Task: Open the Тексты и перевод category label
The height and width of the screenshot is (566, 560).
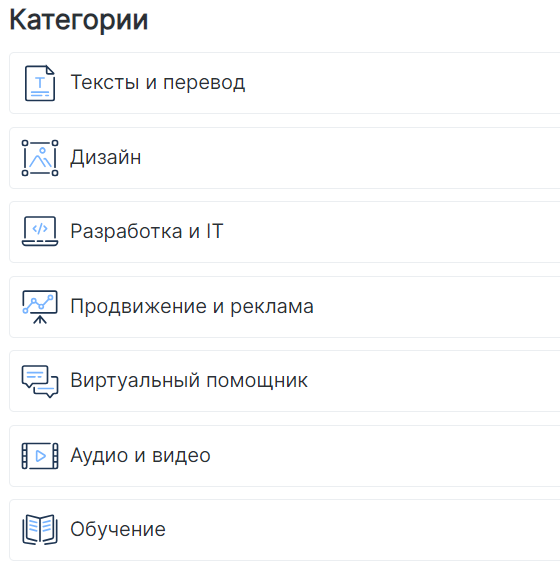Action: [158, 83]
